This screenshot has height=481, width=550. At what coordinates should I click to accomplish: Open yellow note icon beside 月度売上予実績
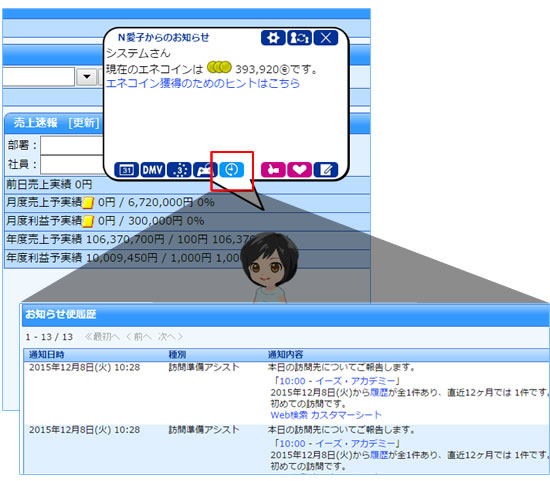[x=88, y=203]
